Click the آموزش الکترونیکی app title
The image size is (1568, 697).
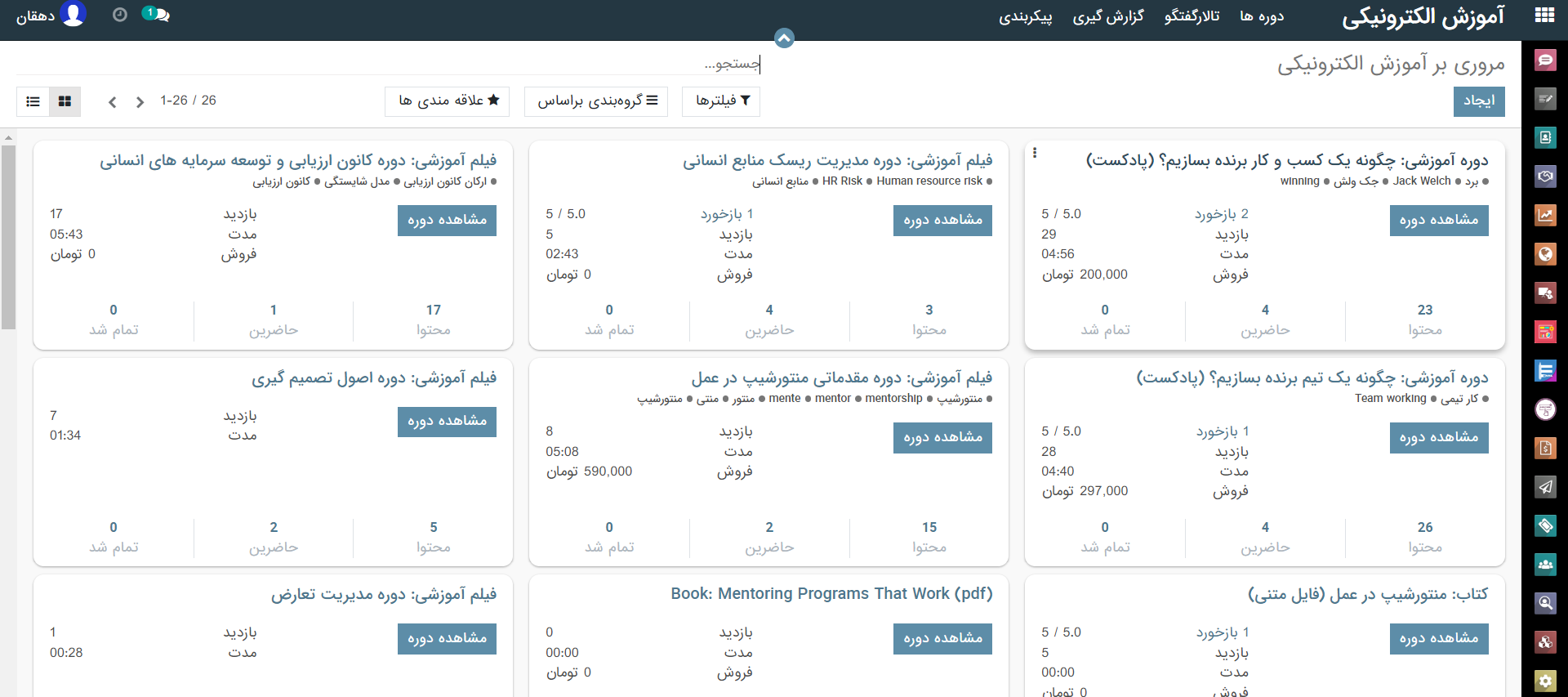1423,17
